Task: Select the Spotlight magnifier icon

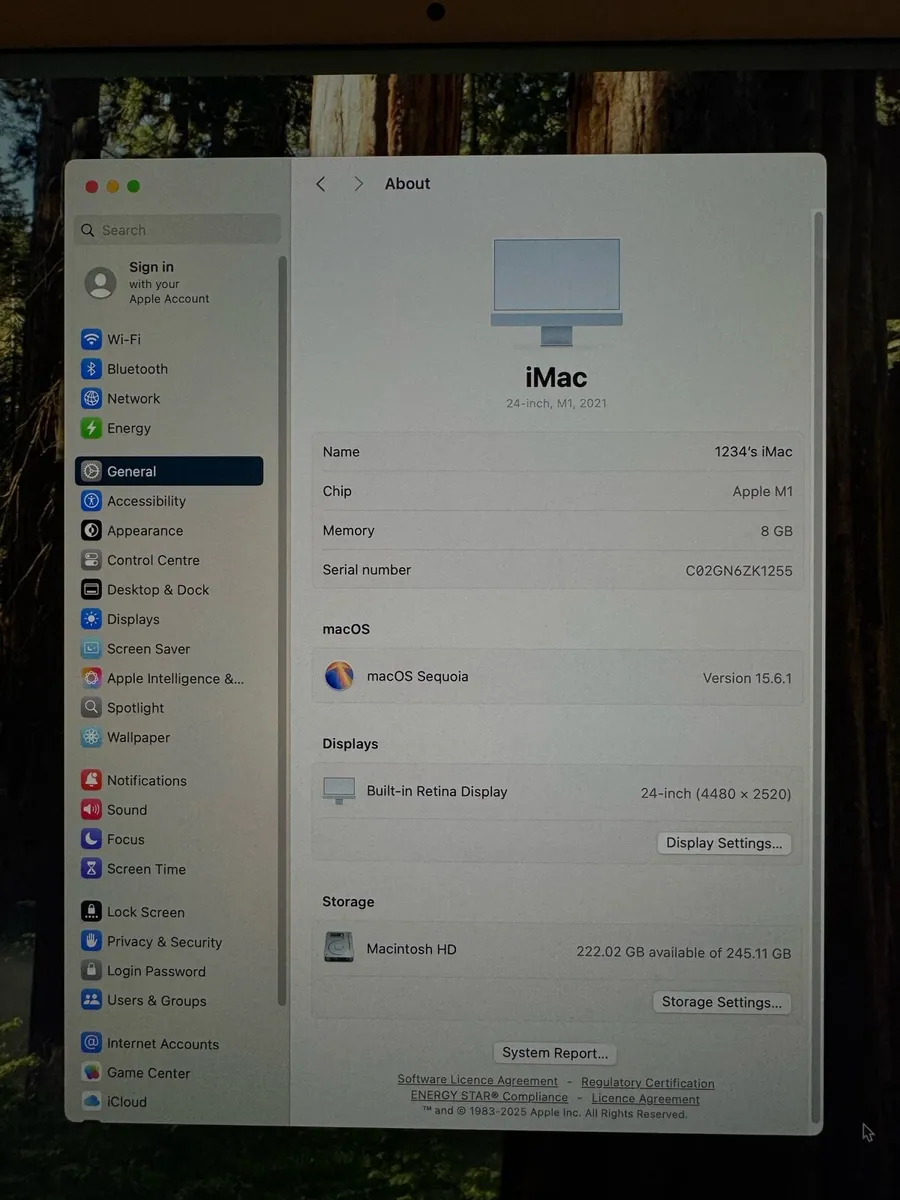Action: click(x=91, y=708)
